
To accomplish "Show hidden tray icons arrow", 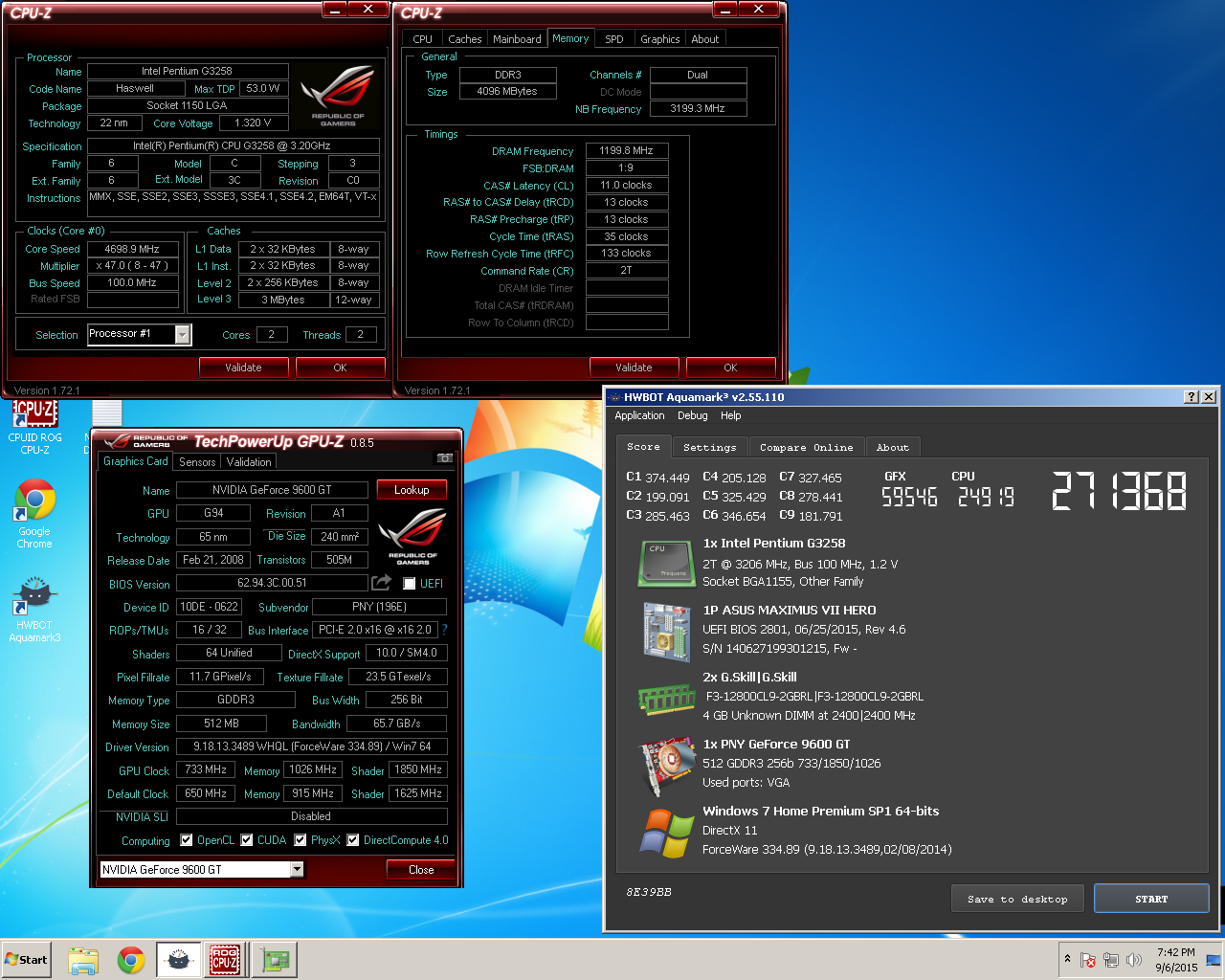I will [x=1067, y=959].
